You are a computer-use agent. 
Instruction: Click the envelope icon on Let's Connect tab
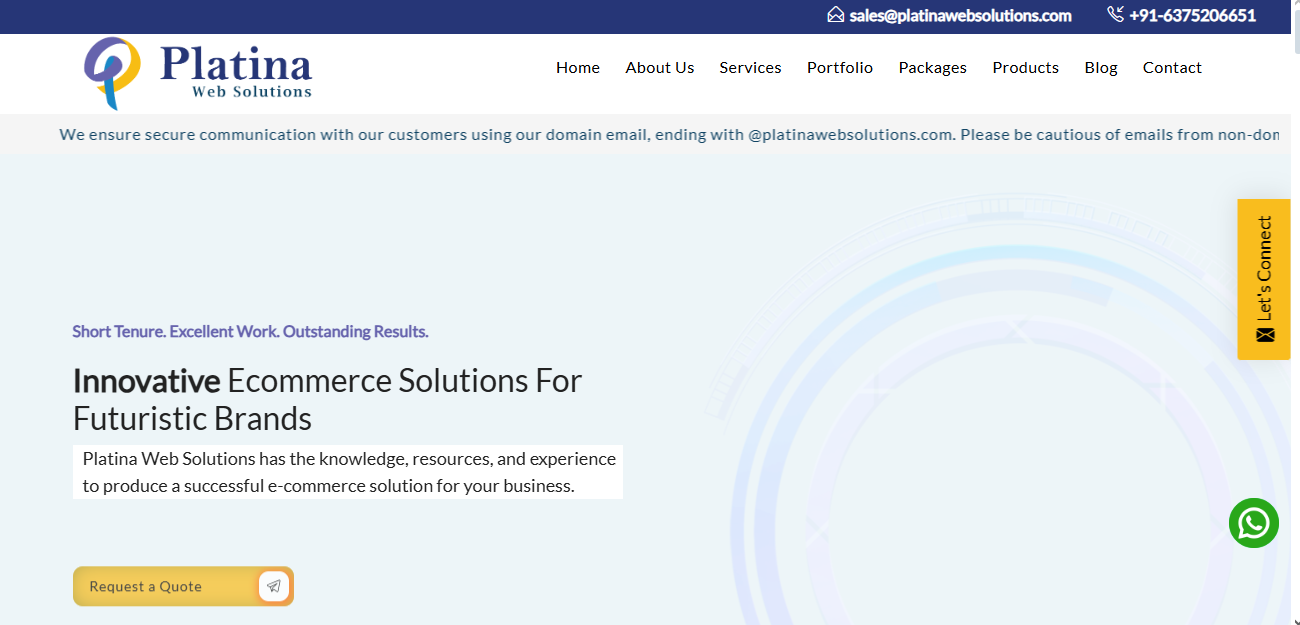pos(1265,335)
